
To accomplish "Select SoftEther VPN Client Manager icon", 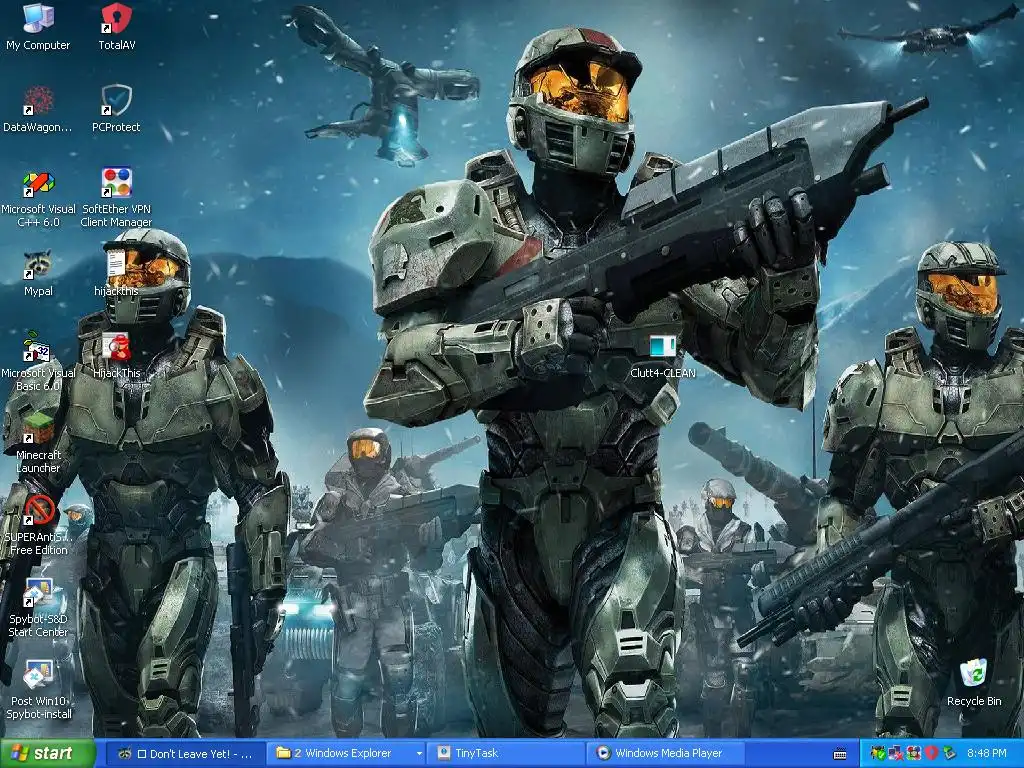I will pos(116,199).
